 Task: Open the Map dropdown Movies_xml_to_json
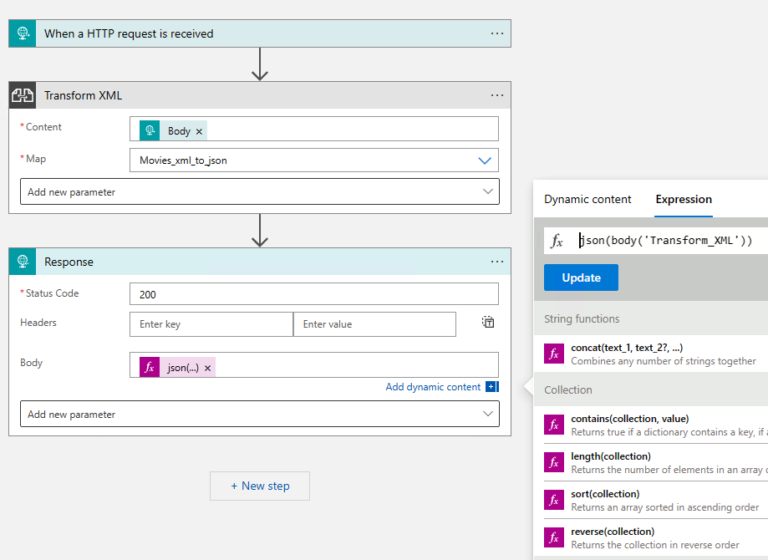(314, 160)
